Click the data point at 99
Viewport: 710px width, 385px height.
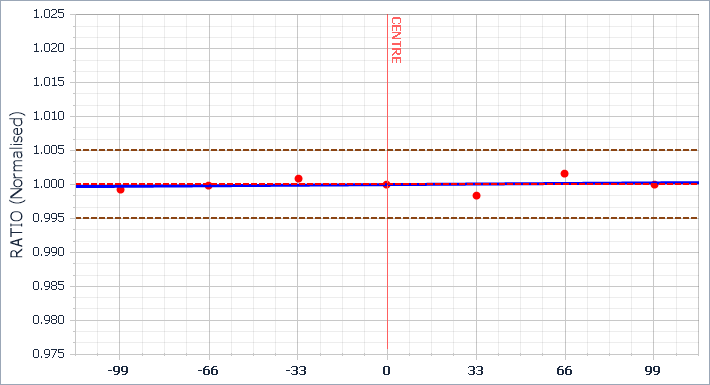tap(654, 184)
